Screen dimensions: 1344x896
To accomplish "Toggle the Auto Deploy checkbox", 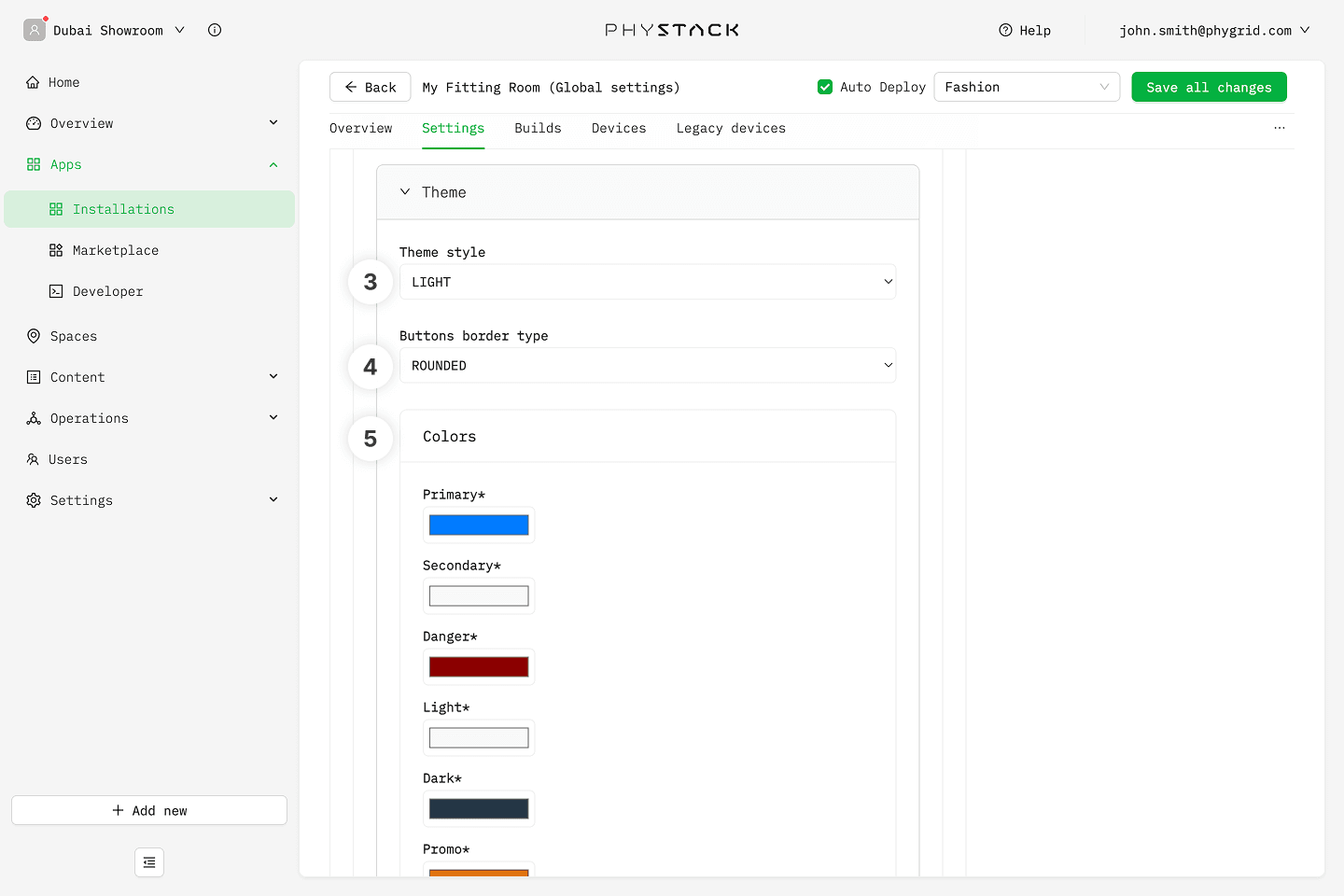I will click(825, 87).
